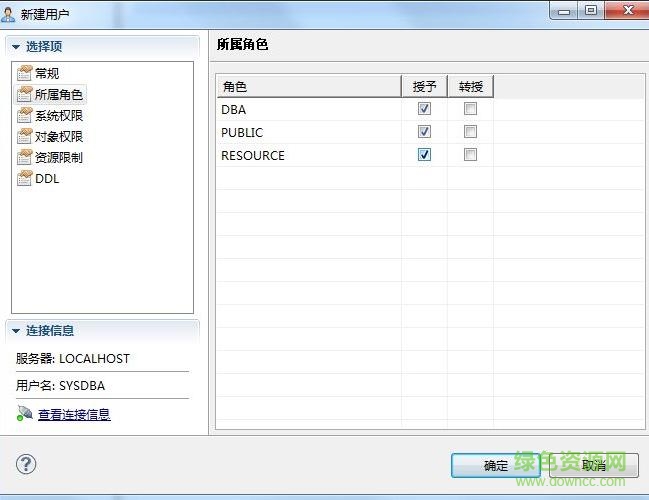Click the 所属角色 page icon
The width and height of the screenshot is (649, 500).
coord(25,94)
